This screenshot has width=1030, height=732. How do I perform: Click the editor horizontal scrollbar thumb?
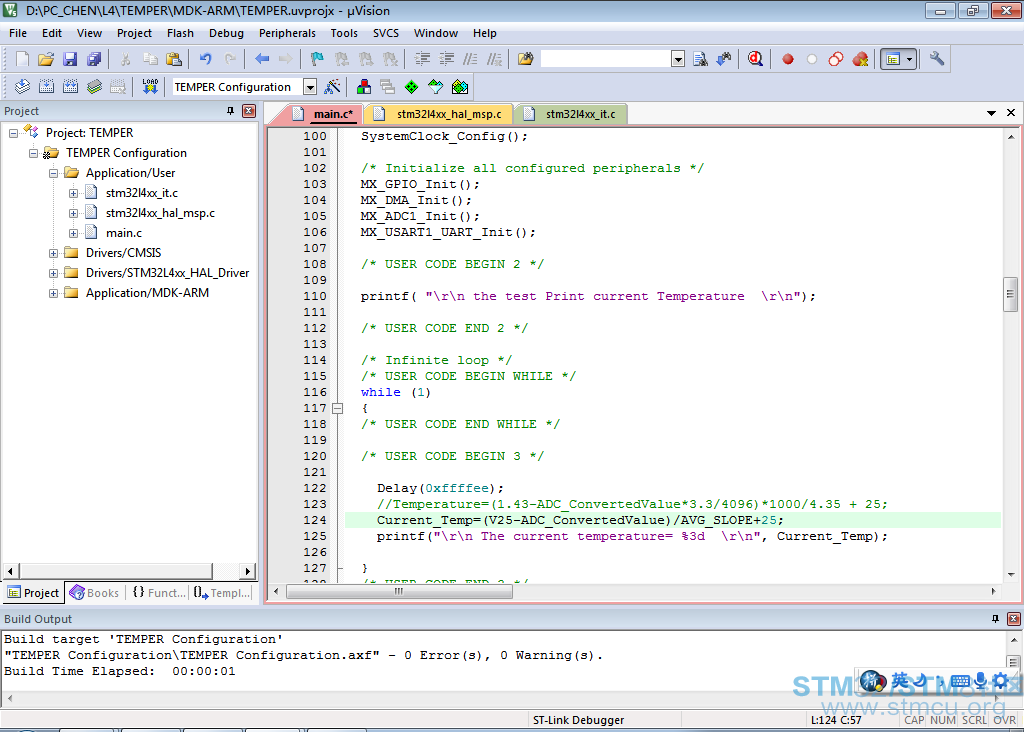[399, 591]
